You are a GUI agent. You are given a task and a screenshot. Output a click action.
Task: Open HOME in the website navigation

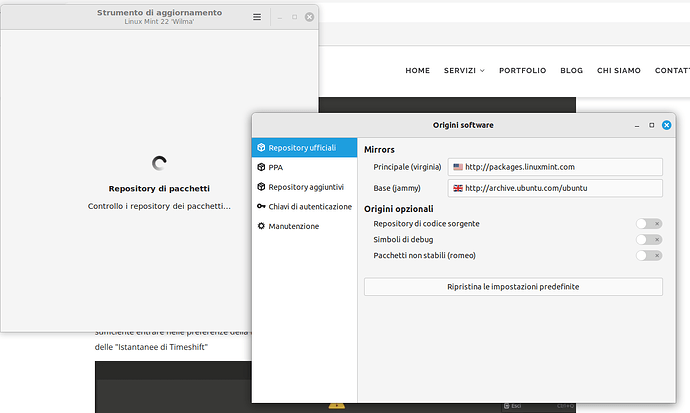tap(418, 70)
